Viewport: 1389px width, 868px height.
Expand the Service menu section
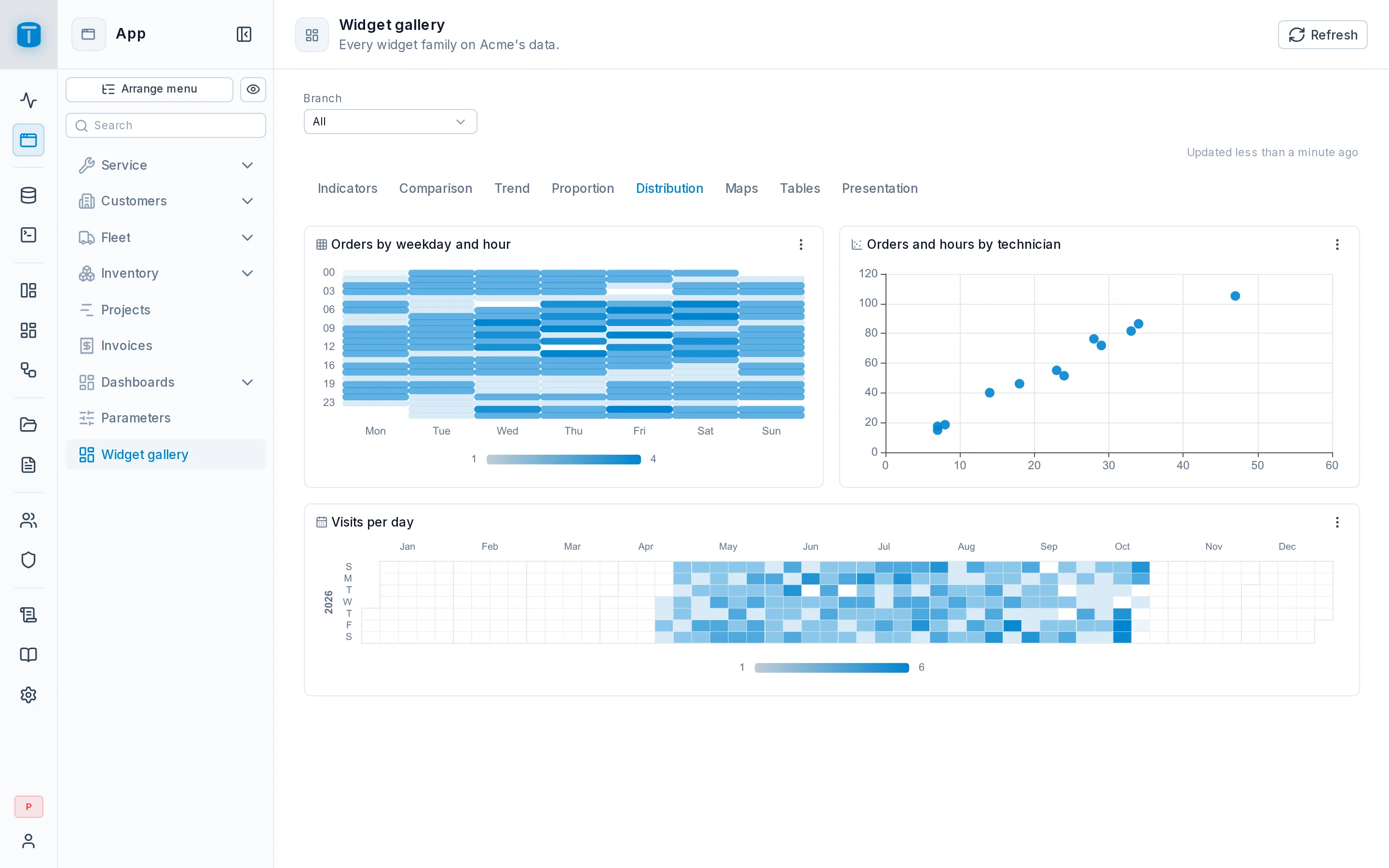(166, 165)
